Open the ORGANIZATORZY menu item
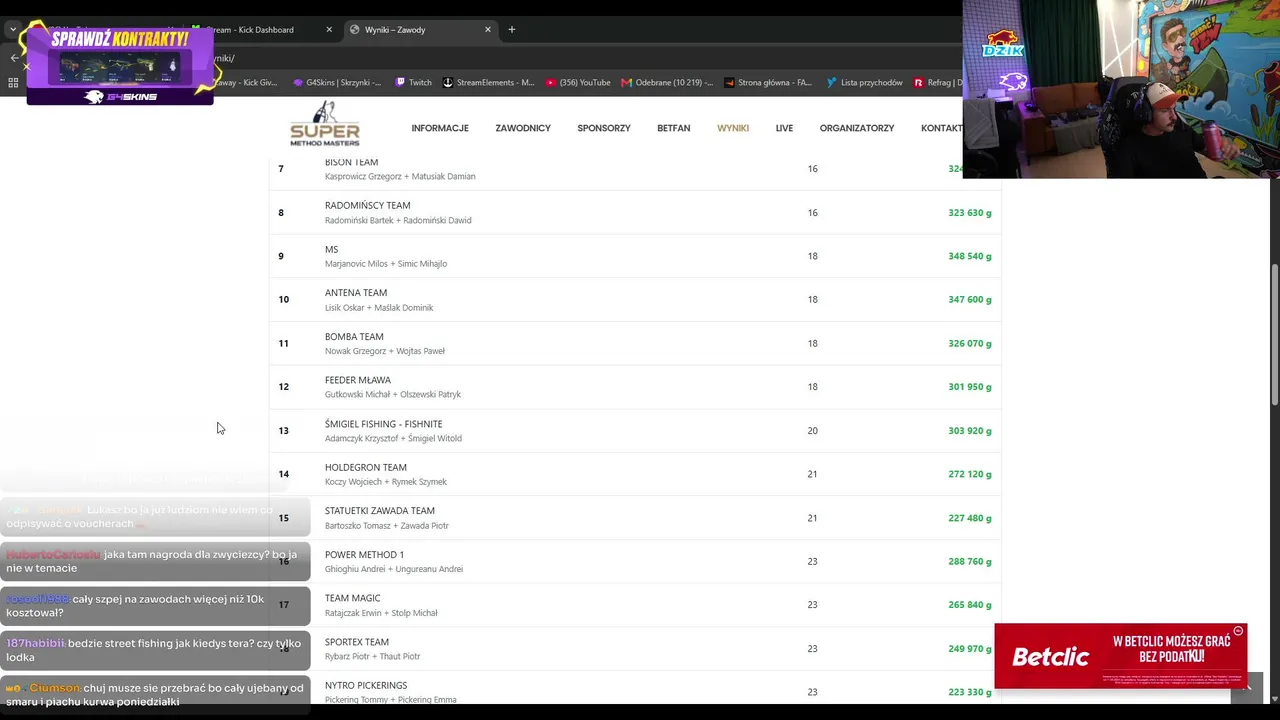The width and height of the screenshot is (1280, 720). tap(857, 128)
